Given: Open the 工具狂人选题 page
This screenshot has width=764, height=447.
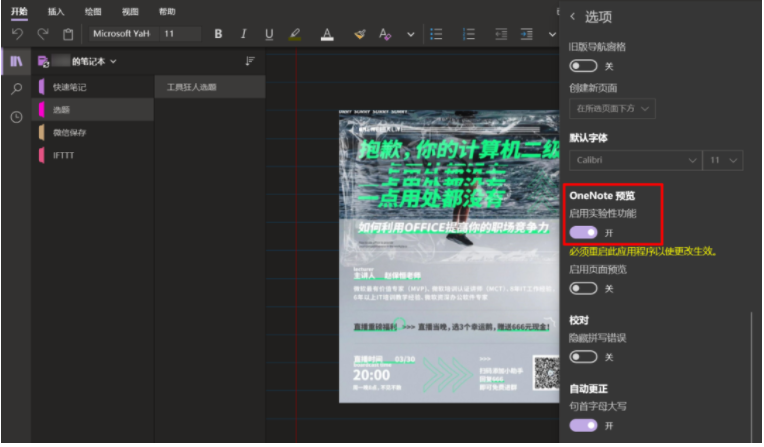Looking at the screenshot, I should 210,87.
